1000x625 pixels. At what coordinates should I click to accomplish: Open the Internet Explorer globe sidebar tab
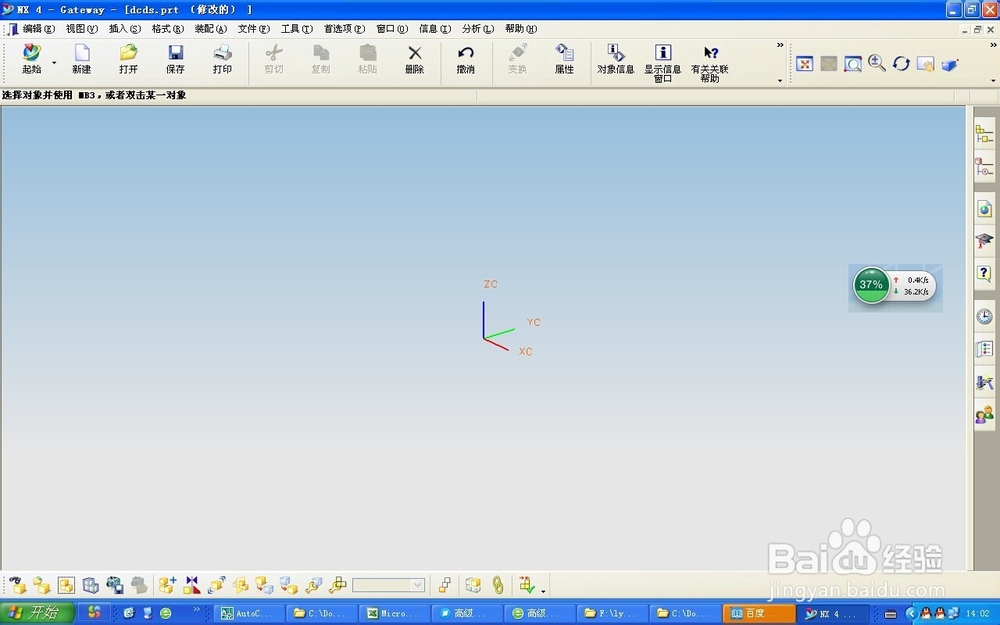pyautogui.click(x=984, y=209)
